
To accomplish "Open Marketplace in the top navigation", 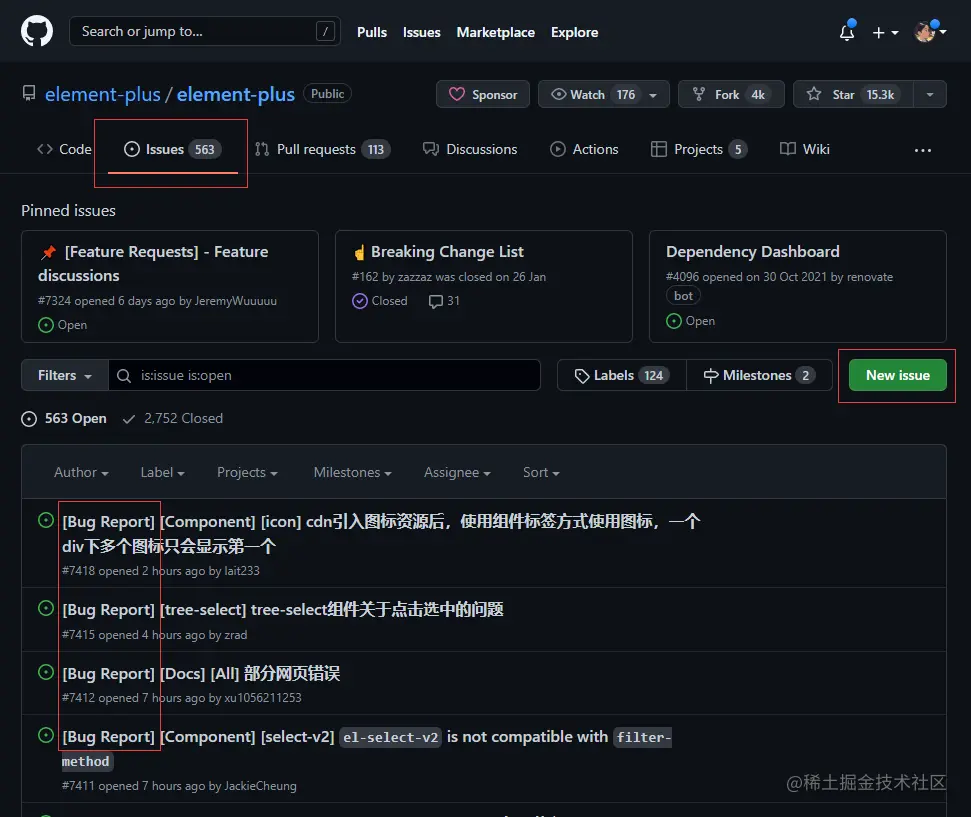I will (x=495, y=32).
